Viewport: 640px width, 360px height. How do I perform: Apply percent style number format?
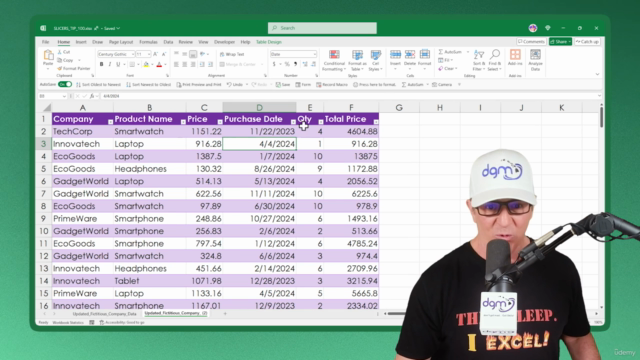click(x=287, y=64)
